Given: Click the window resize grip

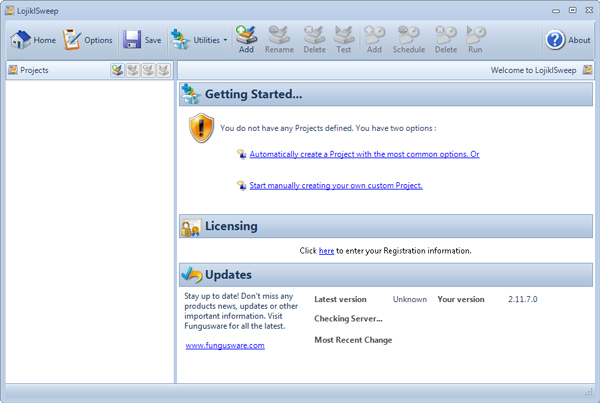Looking at the screenshot, I should [589, 392].
